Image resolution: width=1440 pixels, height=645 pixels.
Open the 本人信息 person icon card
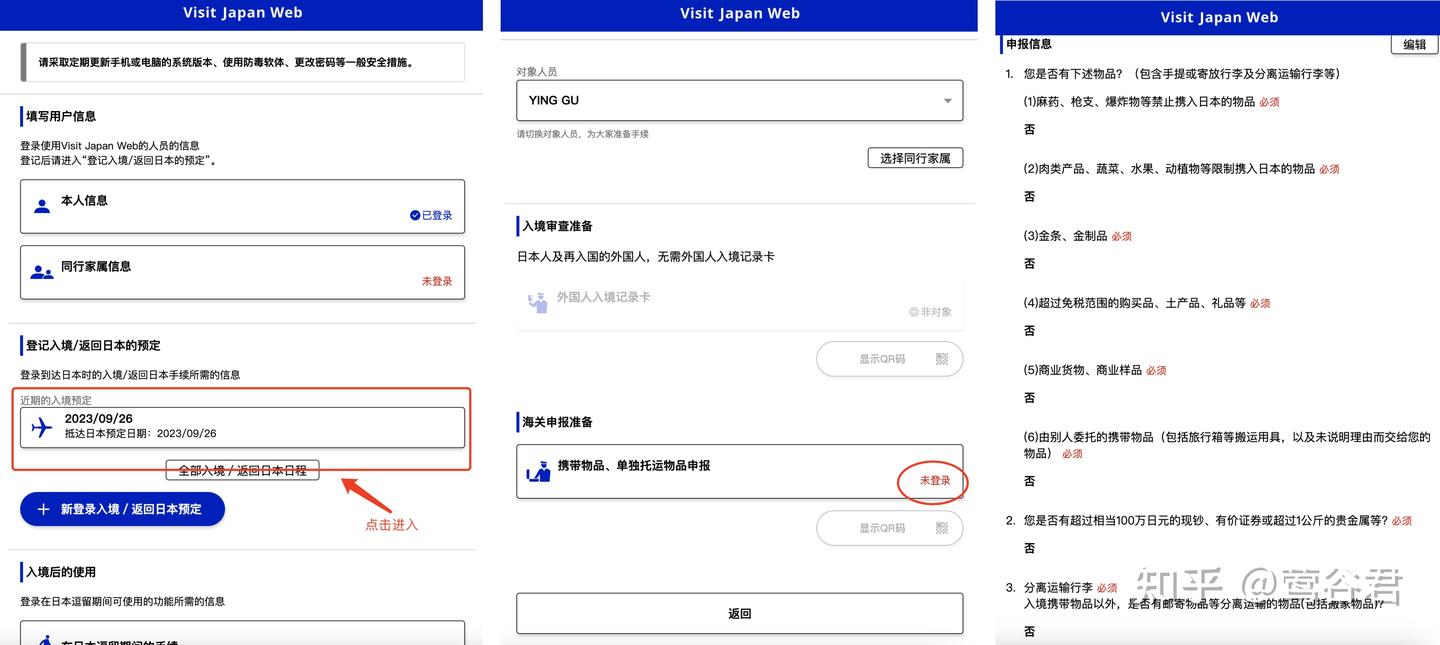coord(243,207)
